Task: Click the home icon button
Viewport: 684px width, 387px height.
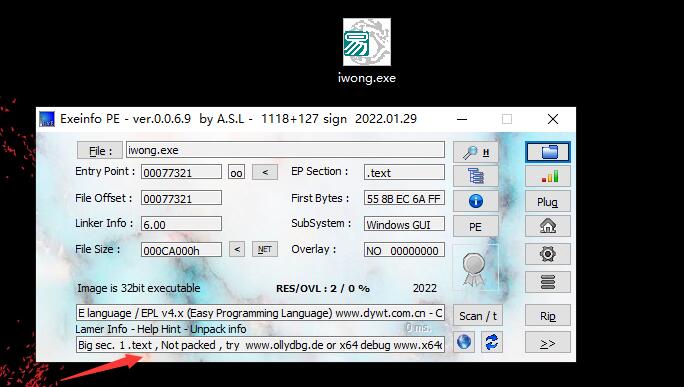Action: tap(548, 226)
